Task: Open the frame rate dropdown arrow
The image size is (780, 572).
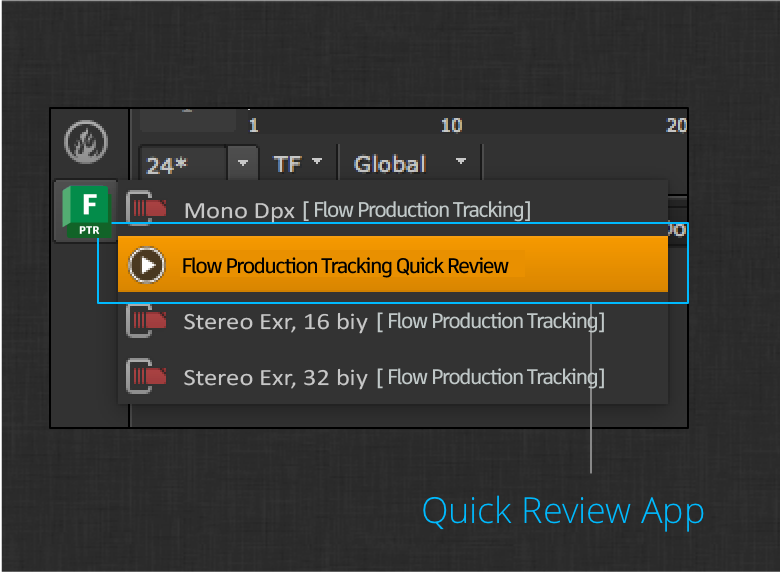Action: point(243,163)
